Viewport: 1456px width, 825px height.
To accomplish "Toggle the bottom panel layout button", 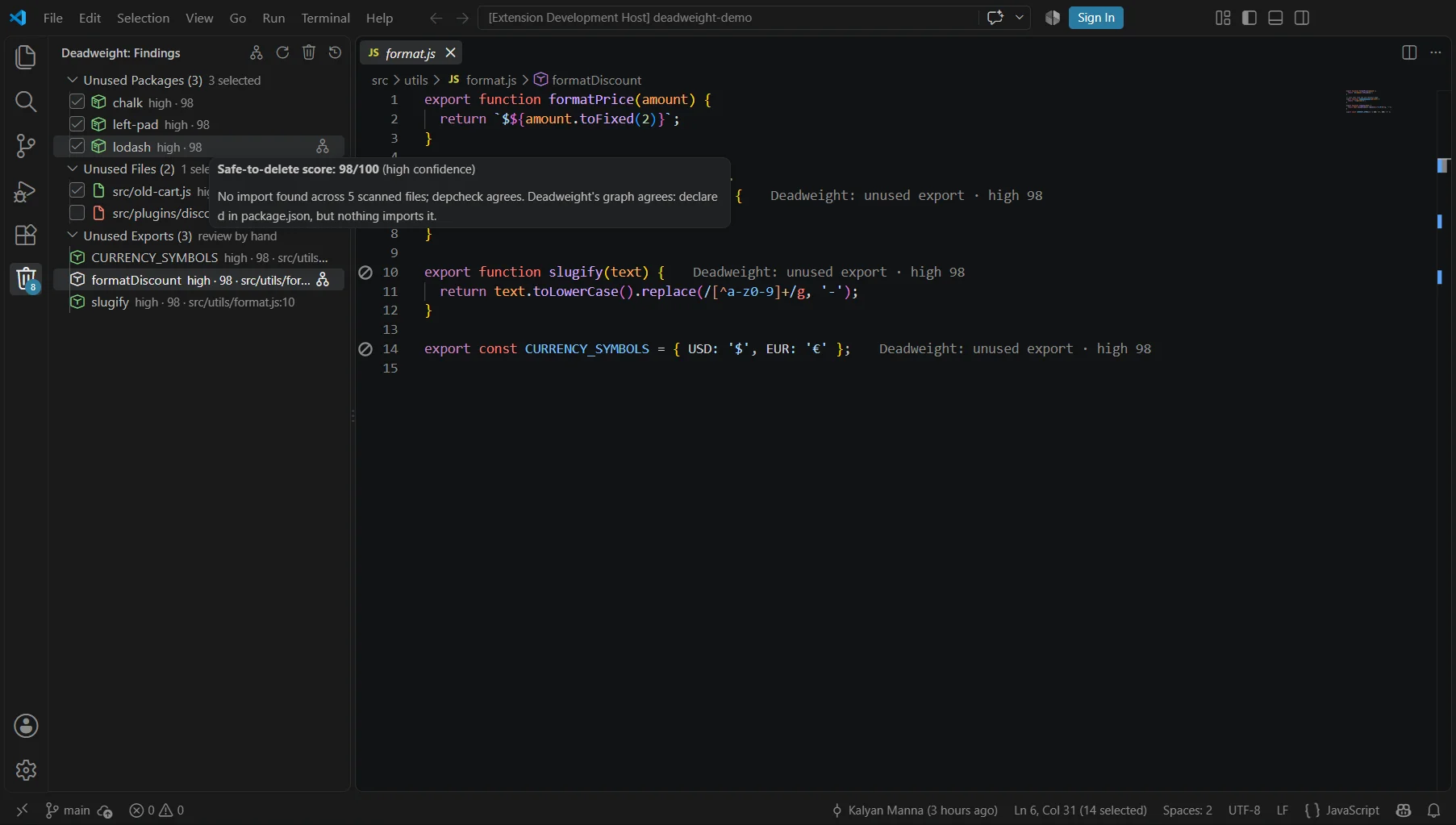I will (x=1275, y=18).
